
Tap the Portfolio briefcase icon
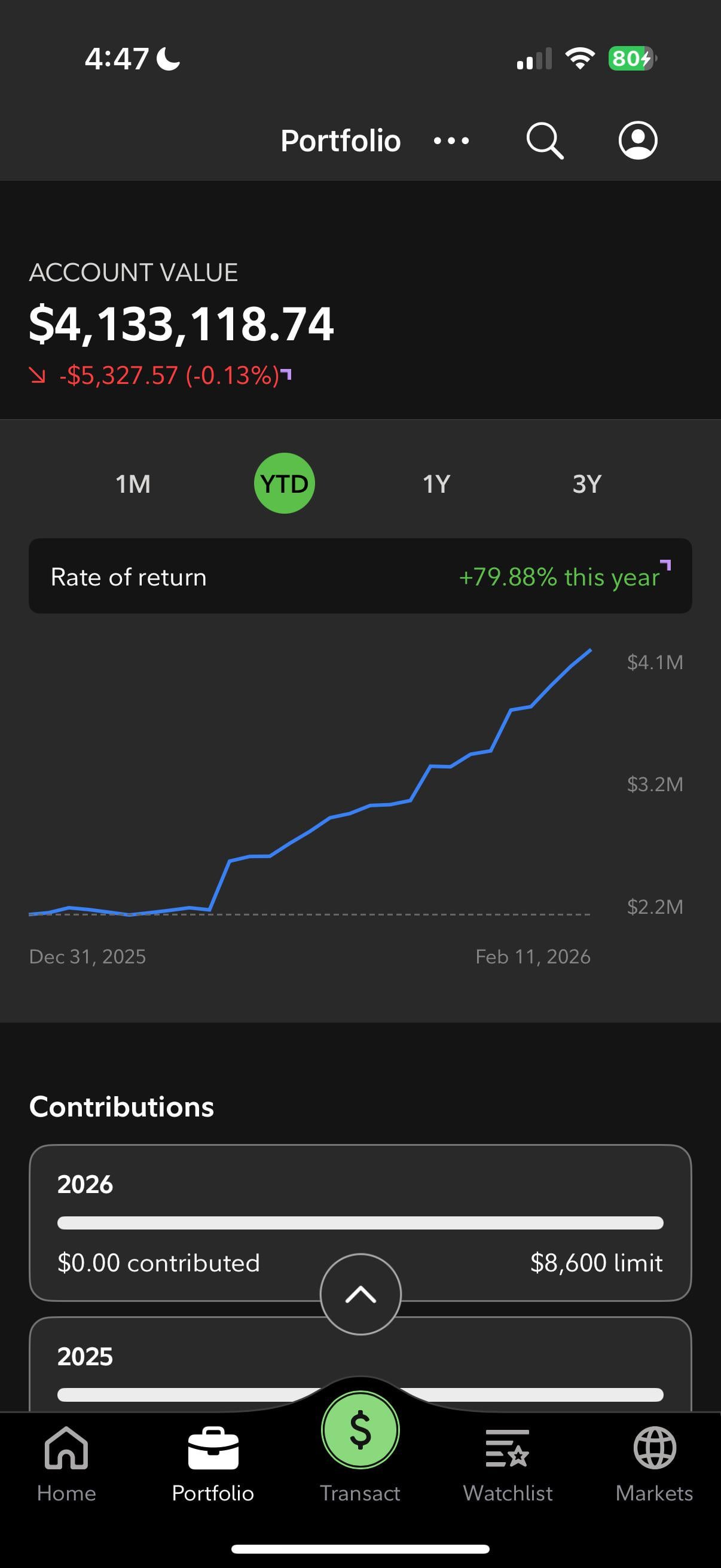(x=213, y=1448)
